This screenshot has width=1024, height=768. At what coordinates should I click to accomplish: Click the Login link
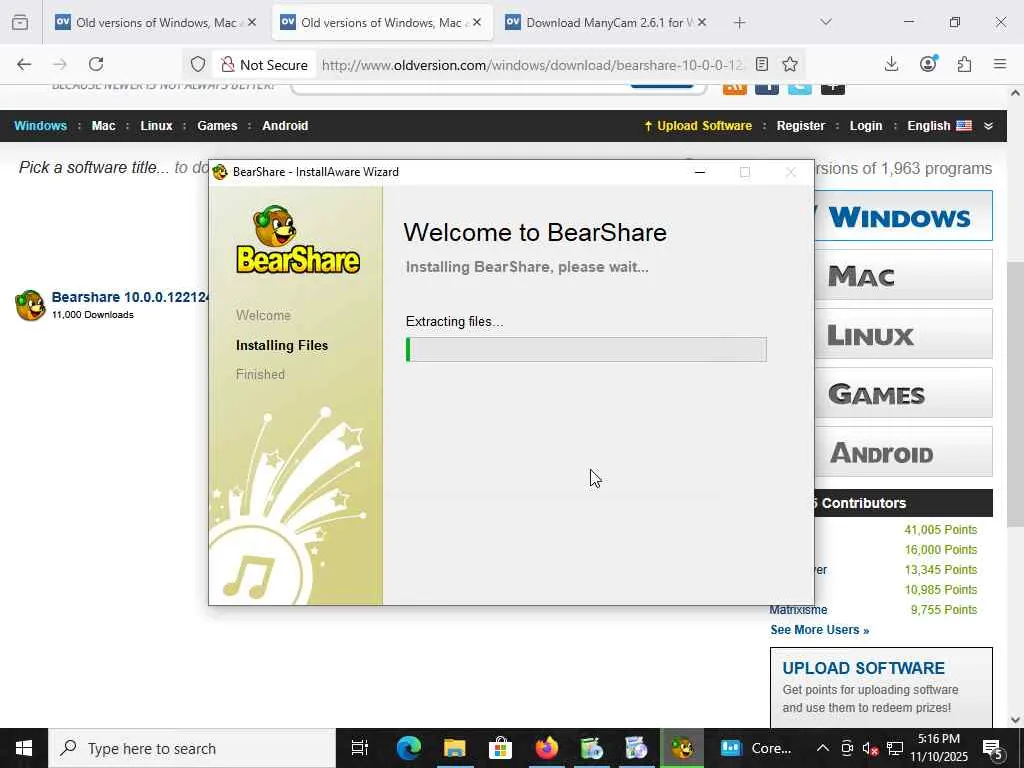pos(866,125)
